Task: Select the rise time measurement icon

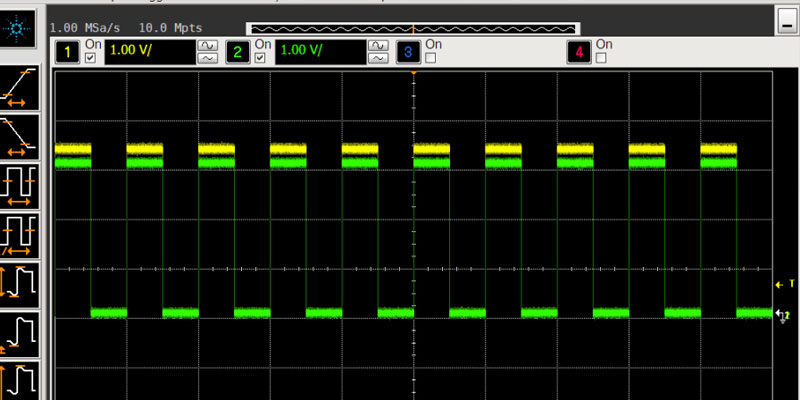Action: point(20,87)
